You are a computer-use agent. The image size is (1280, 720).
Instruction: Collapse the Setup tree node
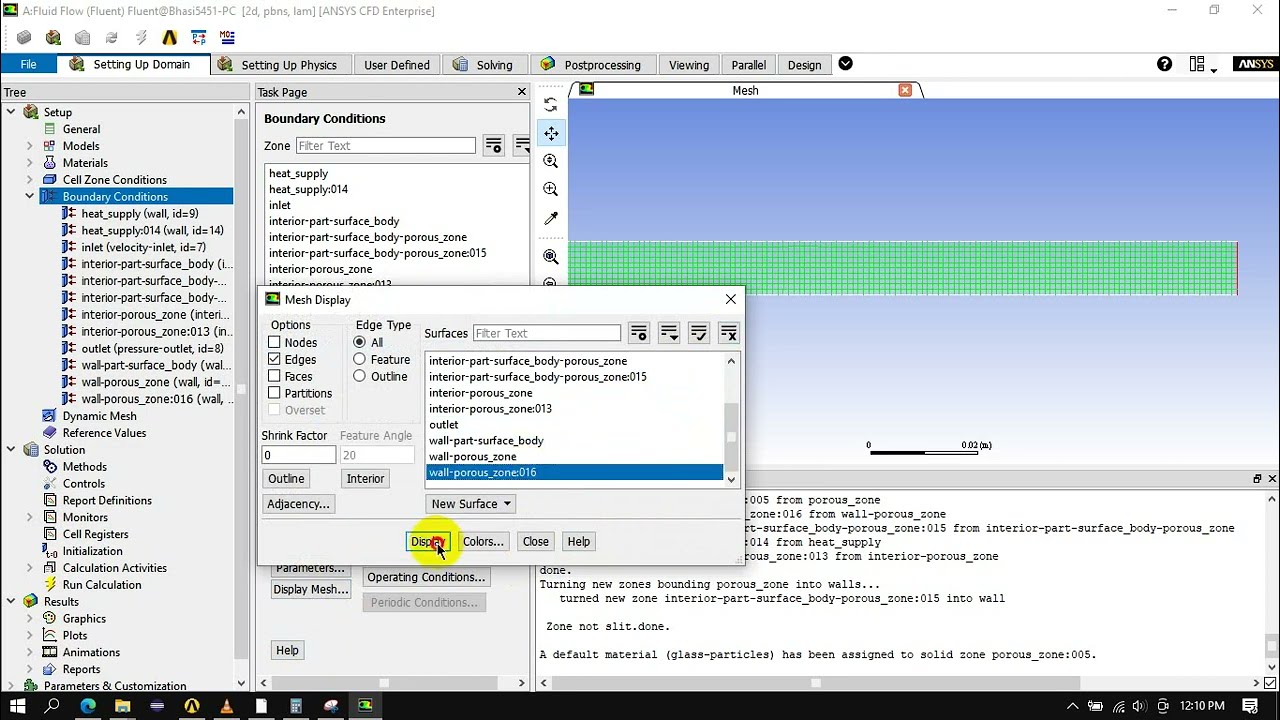tap(11, 112)
